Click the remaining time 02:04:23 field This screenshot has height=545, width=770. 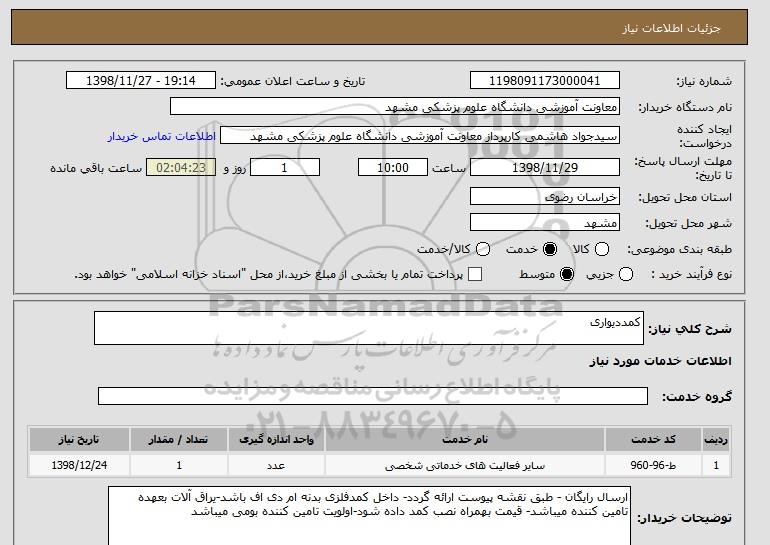(x=181, y=167)
